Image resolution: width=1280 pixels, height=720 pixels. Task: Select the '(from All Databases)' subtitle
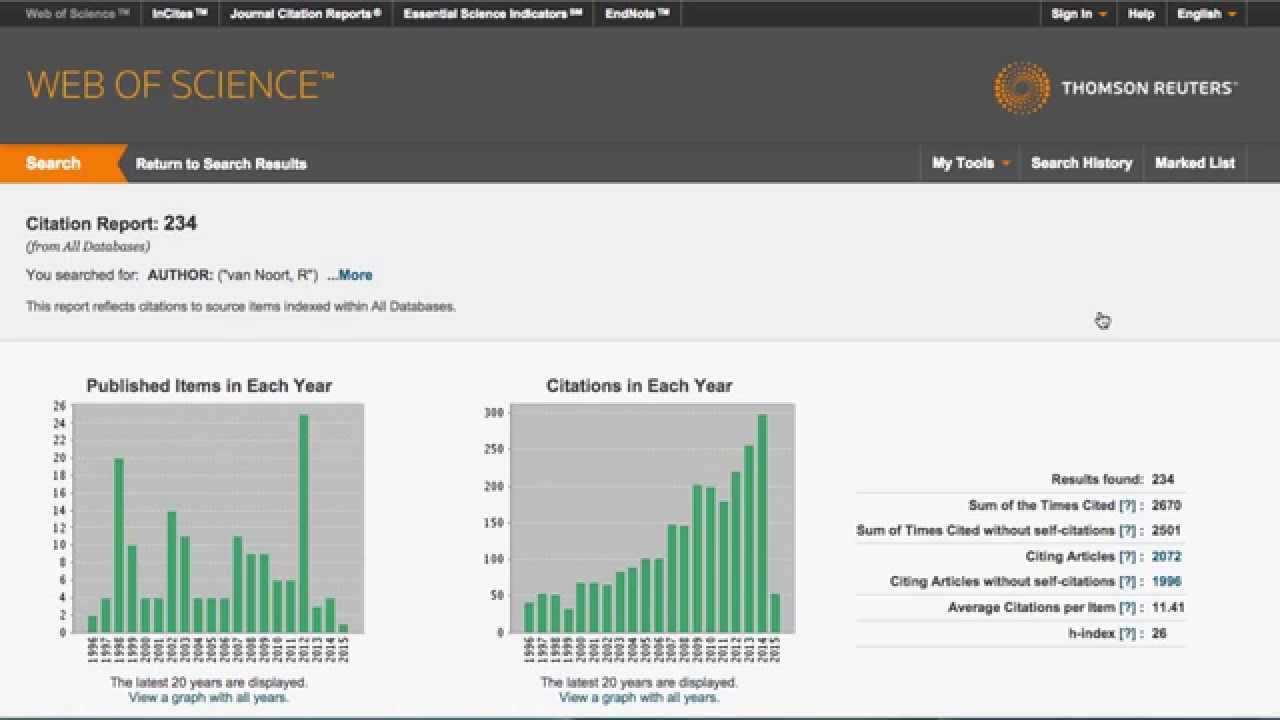(x=88, y=246)
